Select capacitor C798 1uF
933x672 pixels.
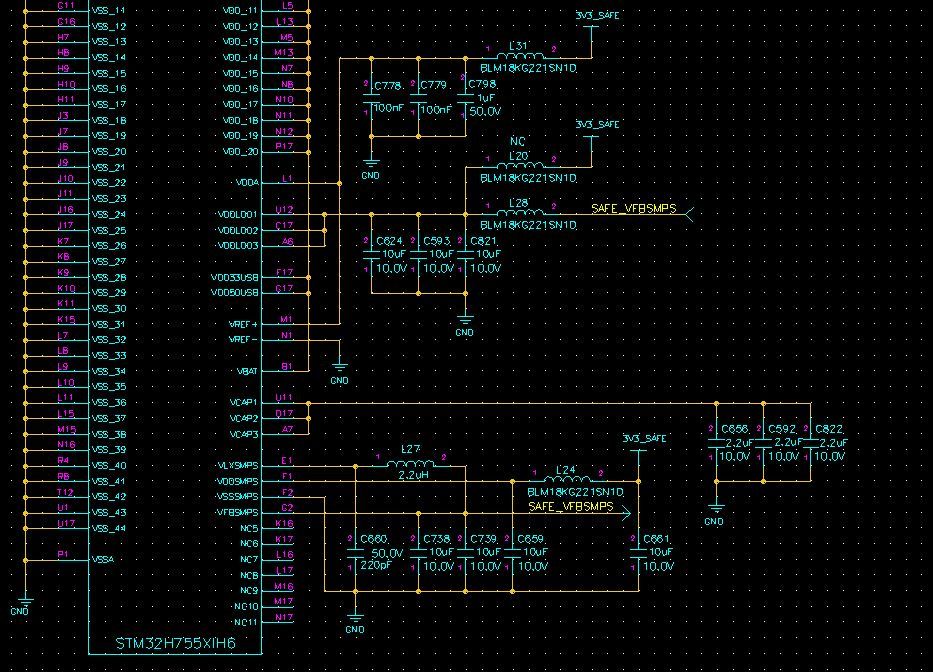(x=465, y=98)
